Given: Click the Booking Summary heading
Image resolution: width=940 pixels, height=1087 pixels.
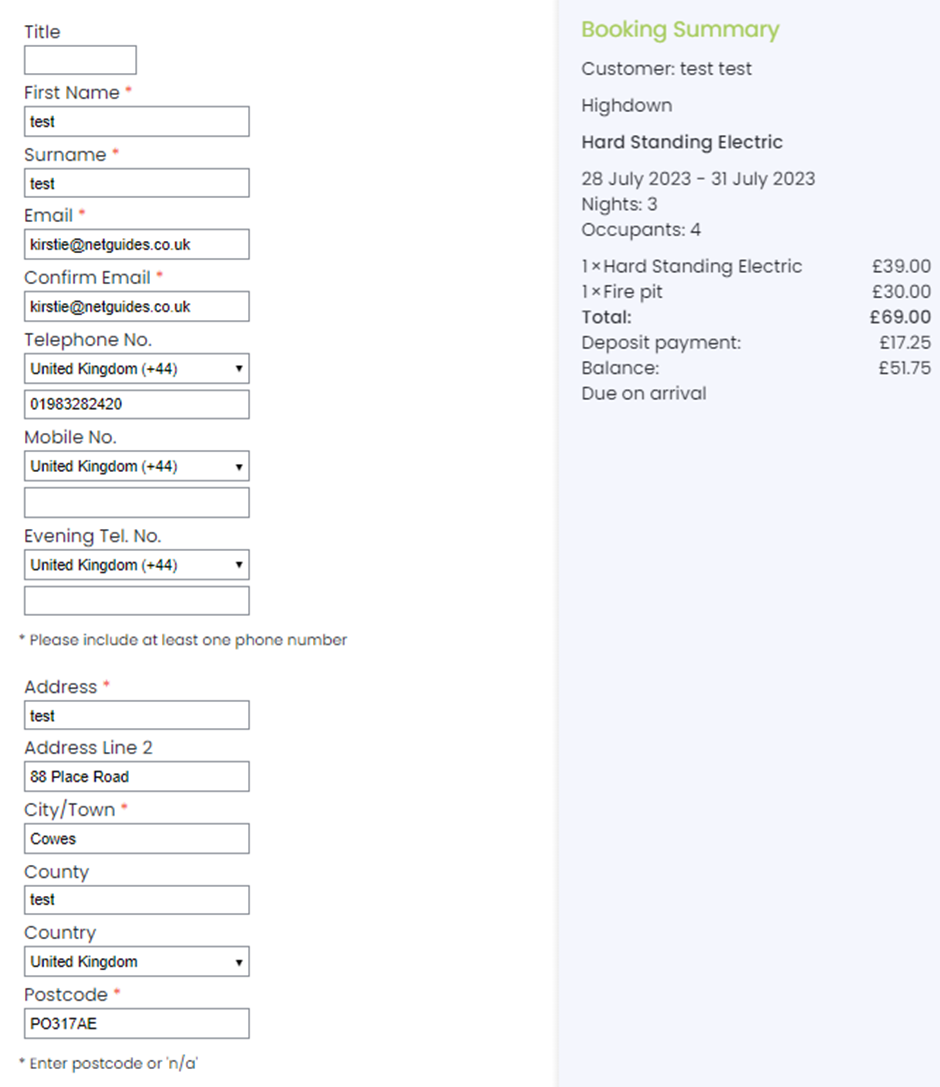Looking at the screenshot, I should click(x=680, y=30).
